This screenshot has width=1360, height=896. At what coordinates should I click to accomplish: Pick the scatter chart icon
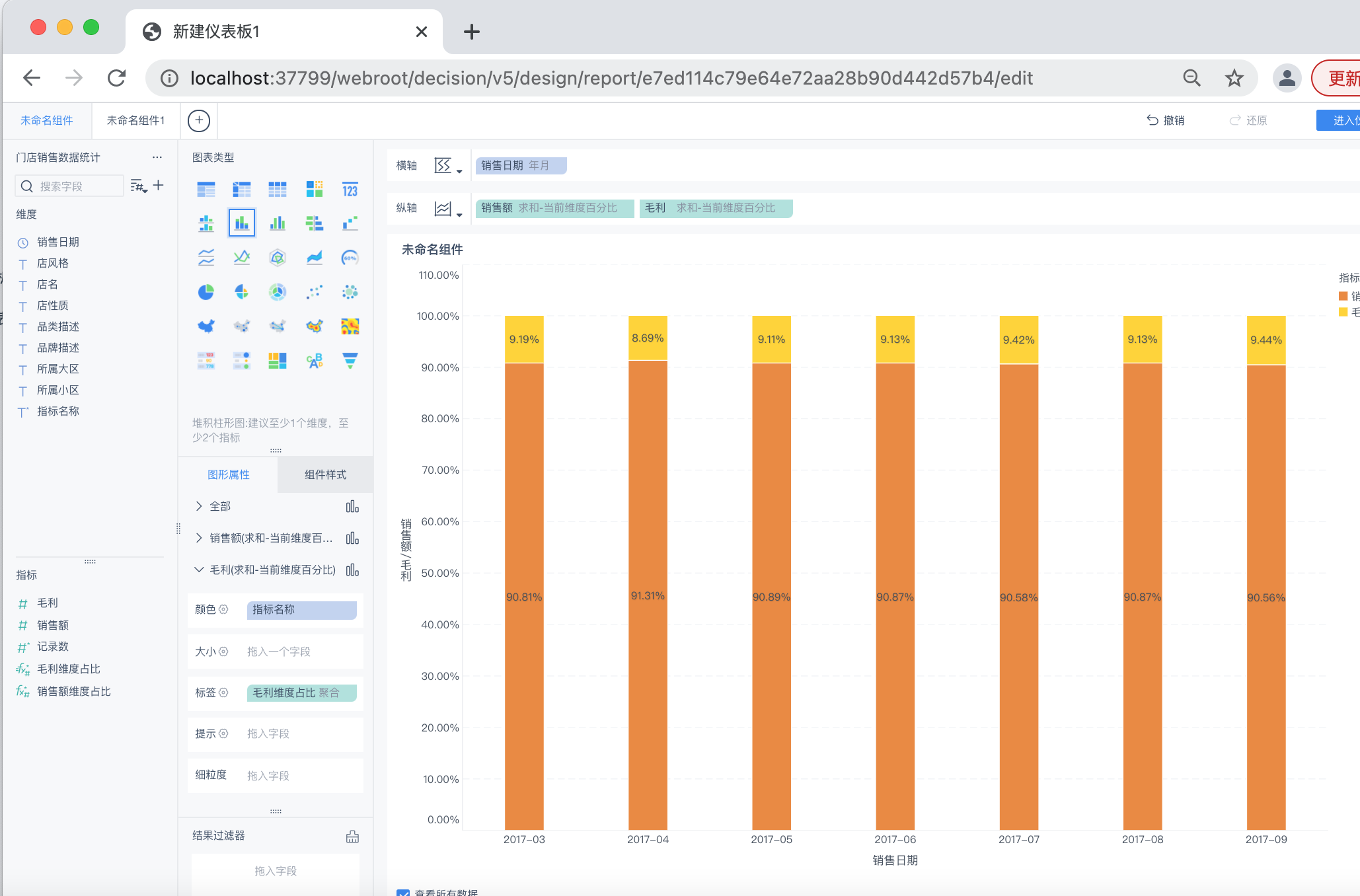pyautogui.click(x=315, y=292)
